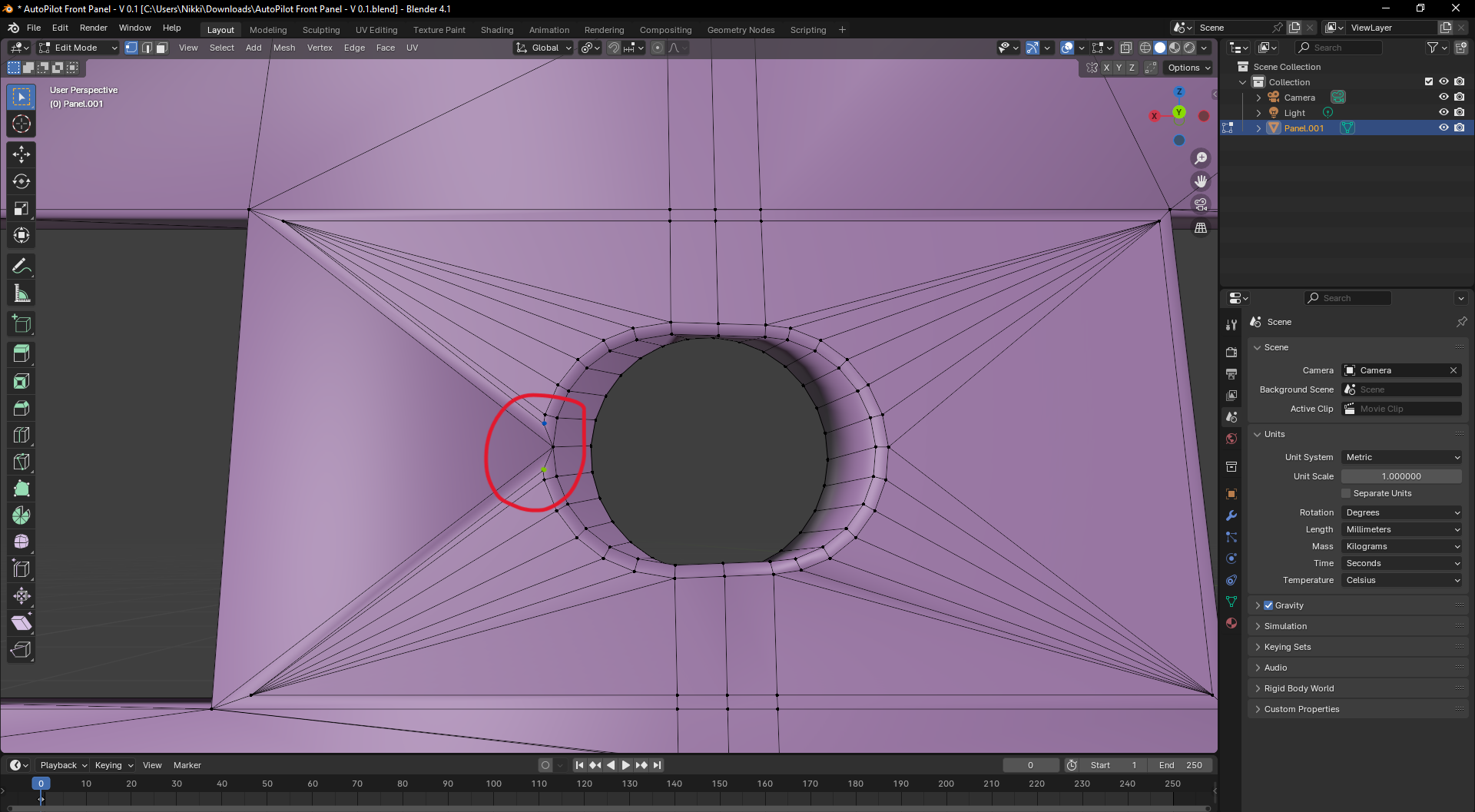
Task: Click the Unit Scale value field
Action: (1402, 476)
